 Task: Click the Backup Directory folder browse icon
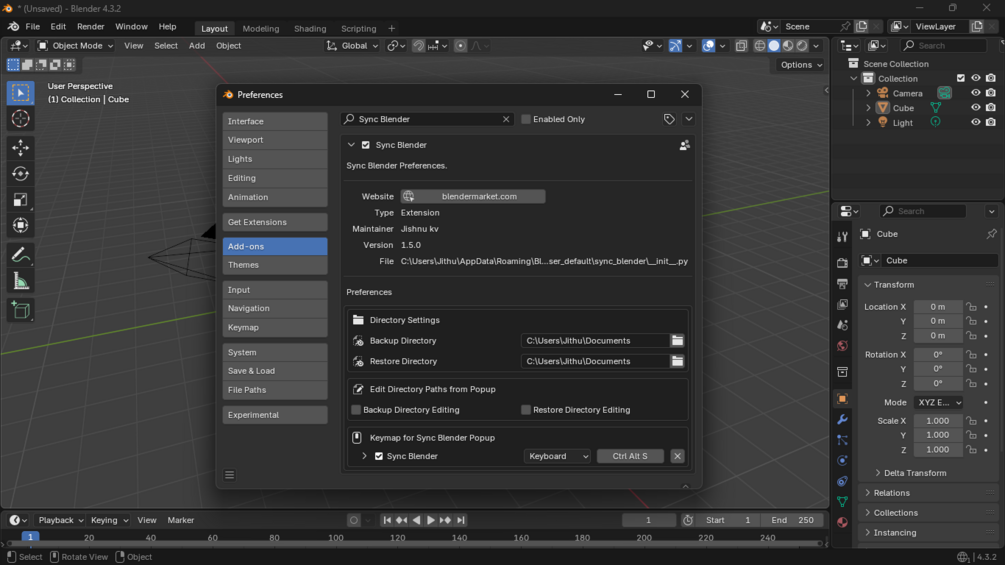point(677,341)
